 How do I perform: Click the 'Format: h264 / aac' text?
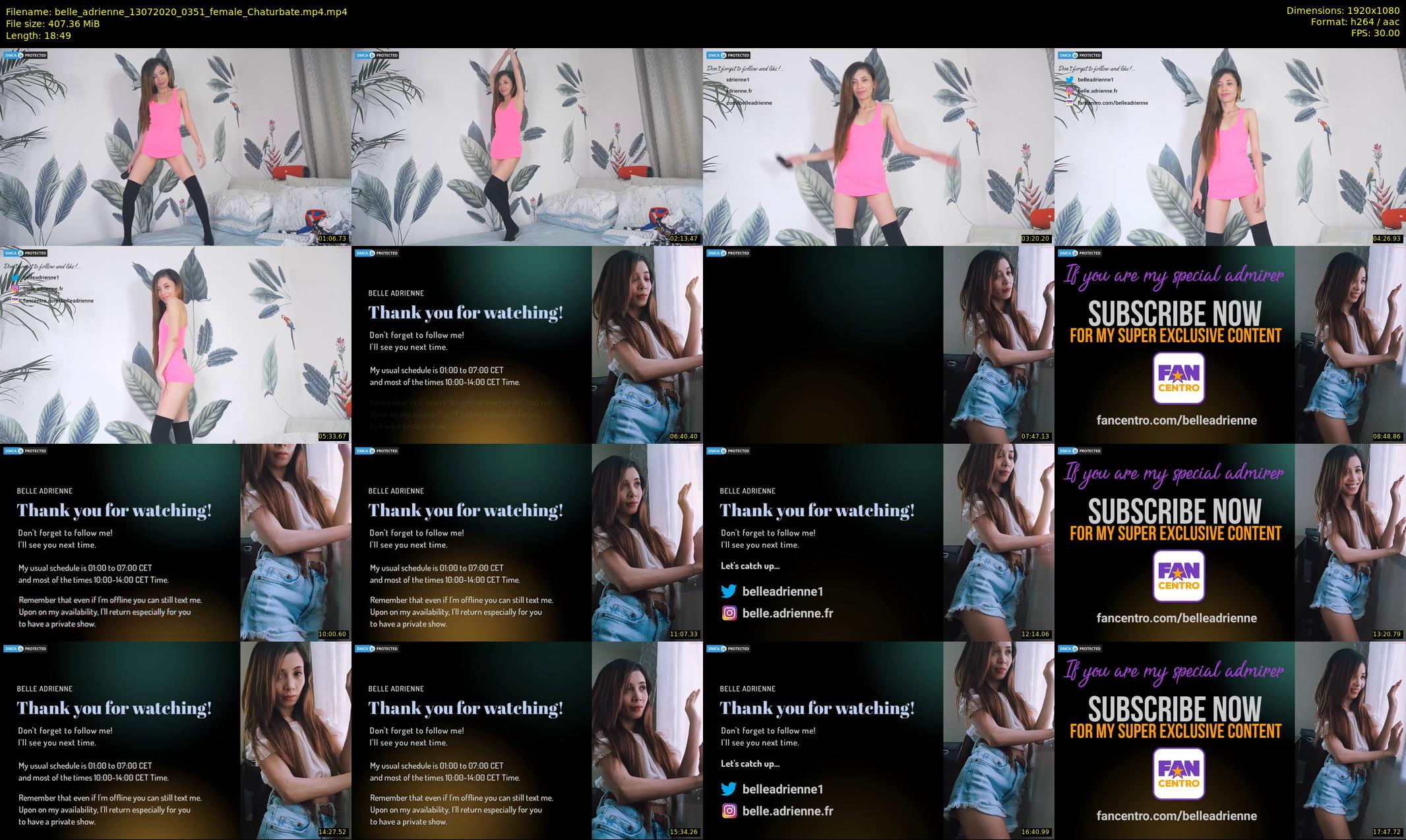pyautogui.click(x=1355, y=22)
